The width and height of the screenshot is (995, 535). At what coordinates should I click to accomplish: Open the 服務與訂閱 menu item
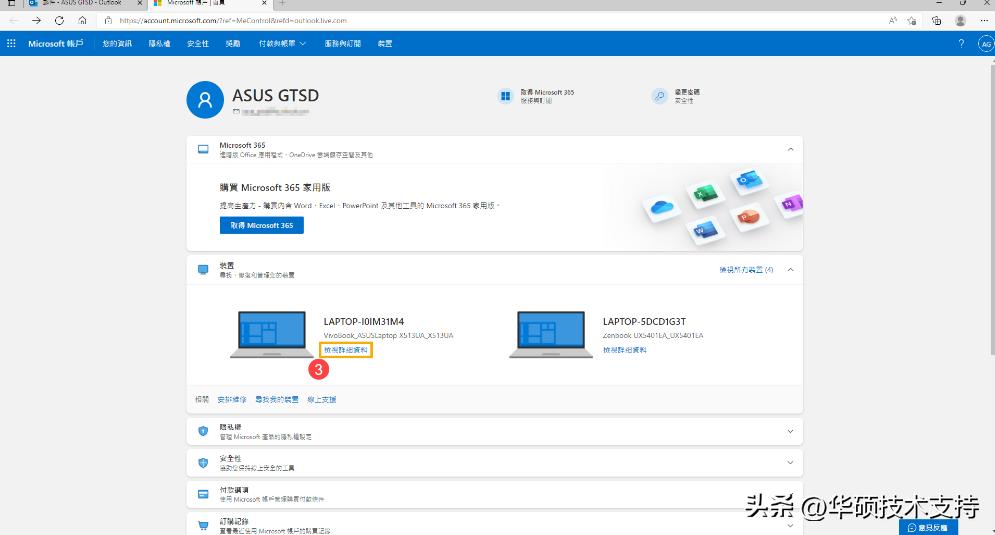tap(343, 43)
